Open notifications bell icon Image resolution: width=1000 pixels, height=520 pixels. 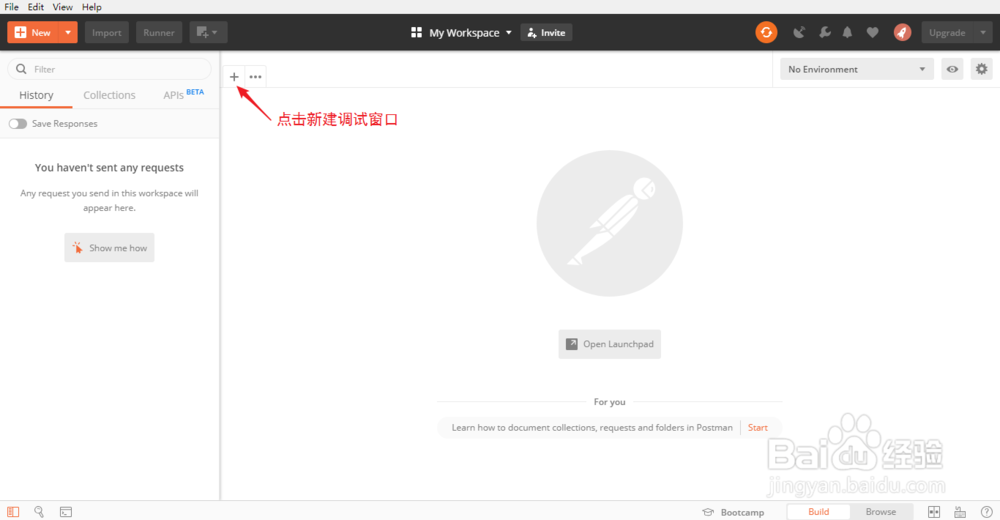point(848,33)
